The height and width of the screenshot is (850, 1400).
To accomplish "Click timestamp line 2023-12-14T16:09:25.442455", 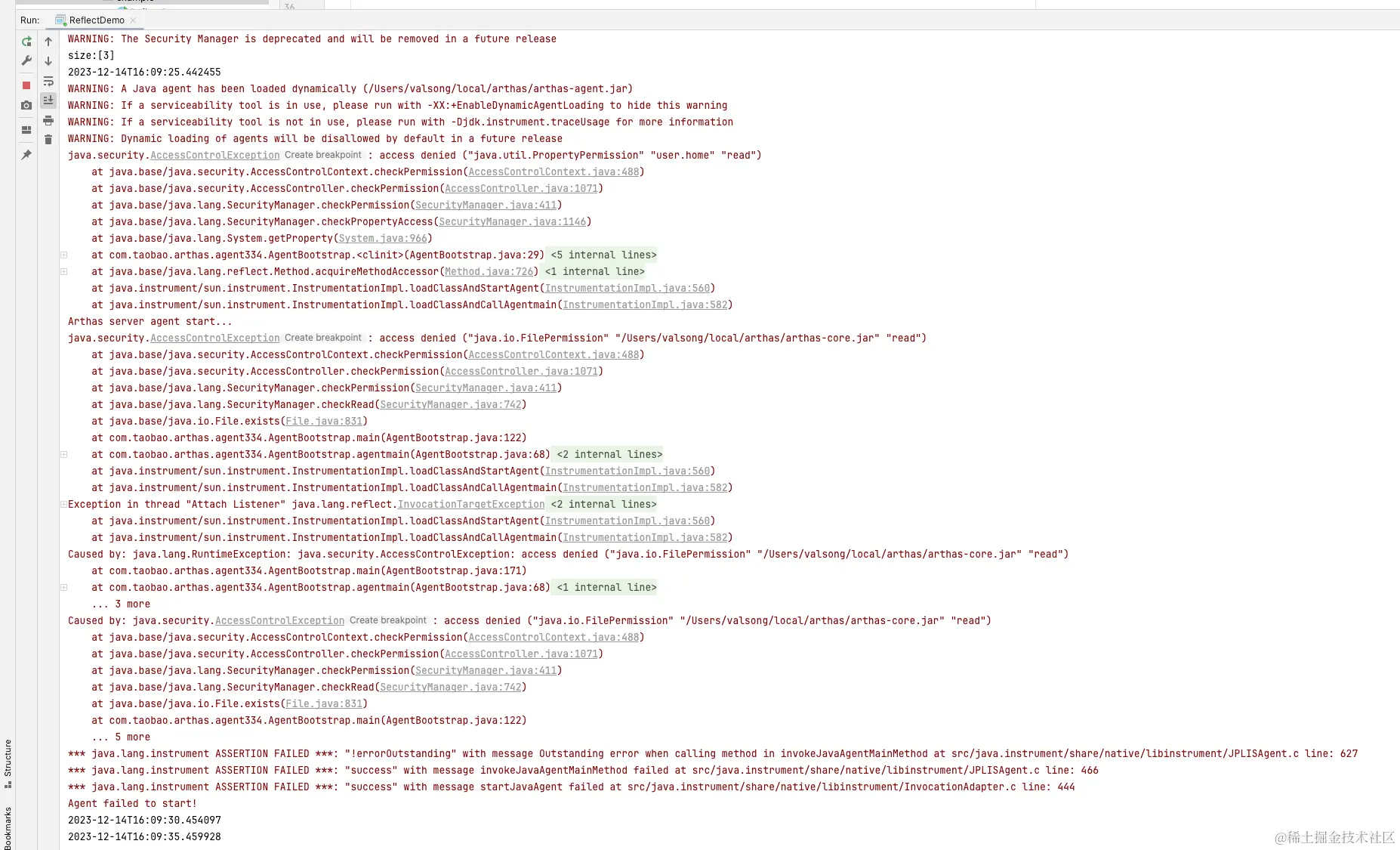I will pos(144,72).
